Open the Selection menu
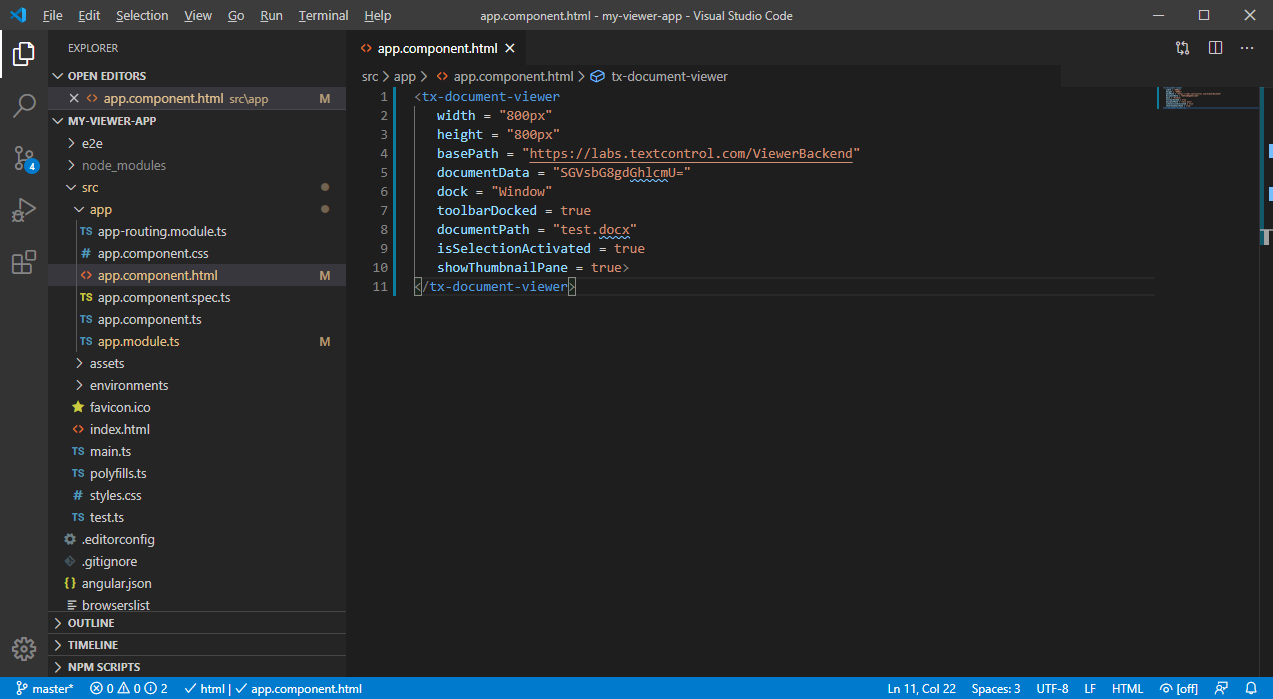 tap(142, 15)
